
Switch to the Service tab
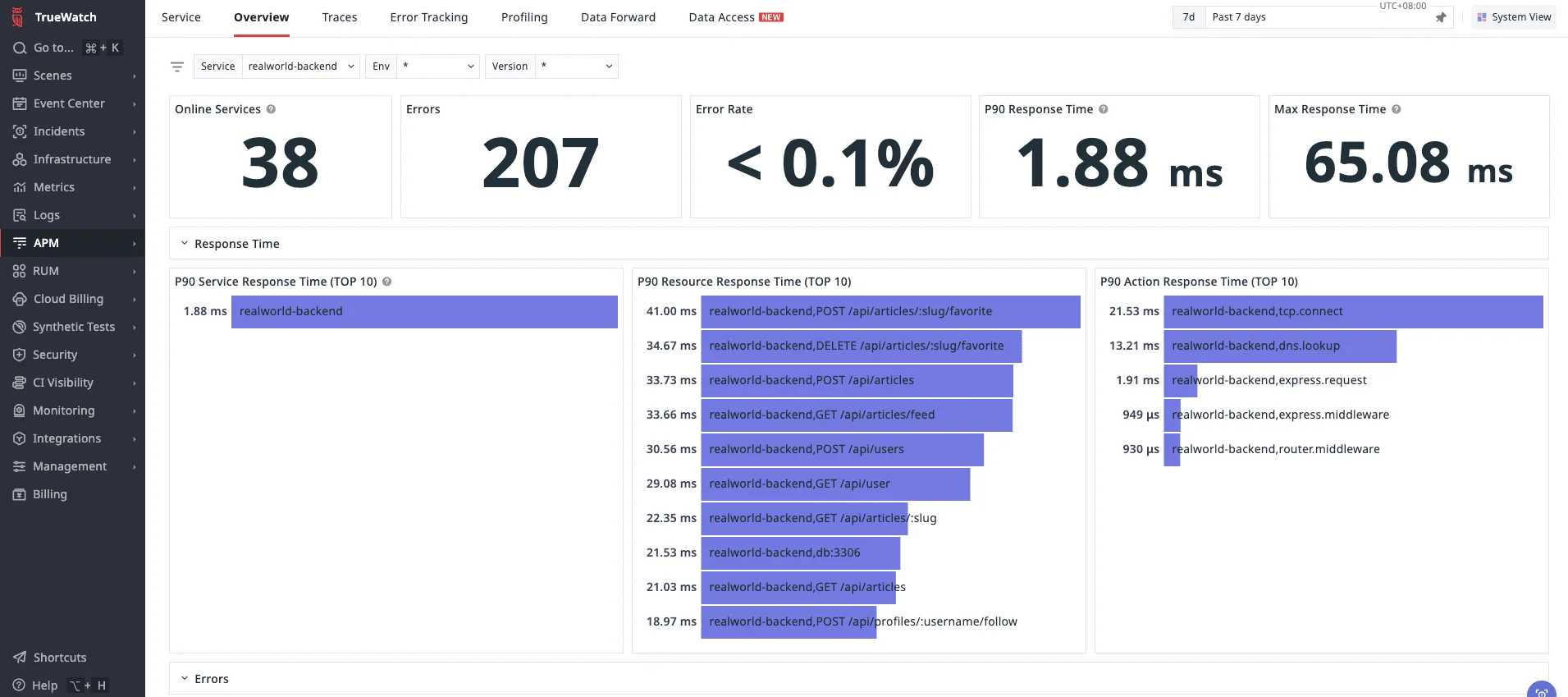point(181,17)
